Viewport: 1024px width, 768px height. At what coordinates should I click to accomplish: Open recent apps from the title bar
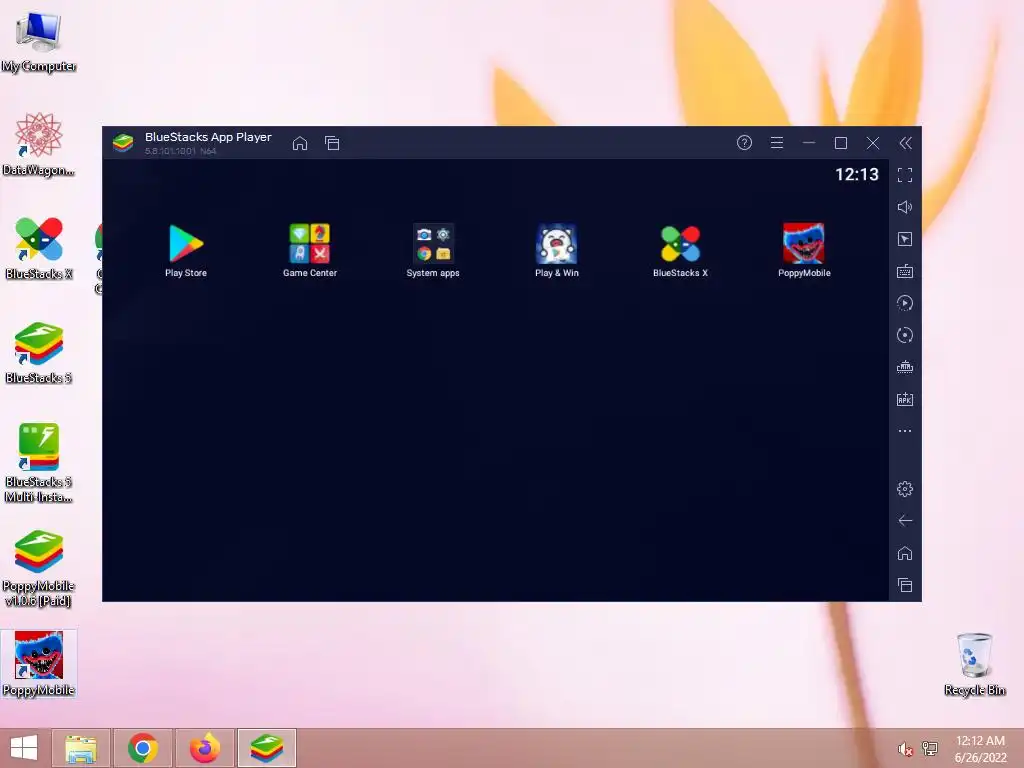332,143
